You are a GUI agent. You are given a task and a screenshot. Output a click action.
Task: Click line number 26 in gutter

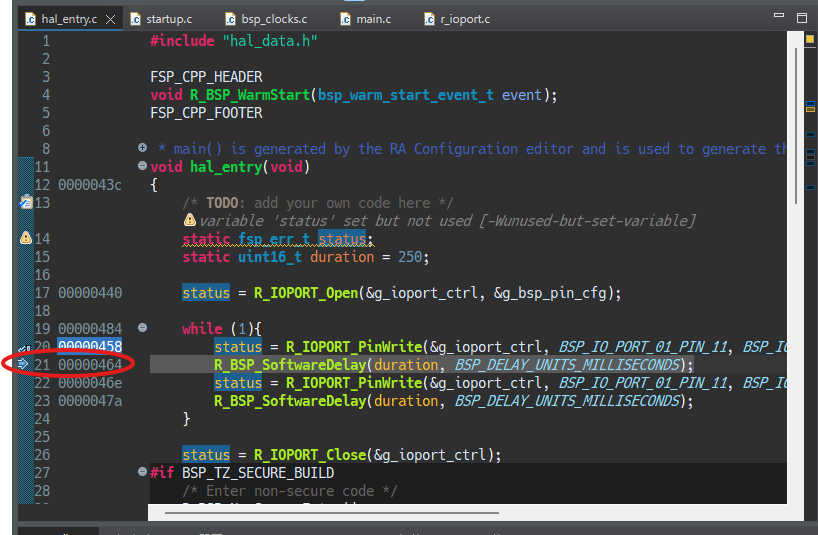pyautogui.click(x=42, y=455)
